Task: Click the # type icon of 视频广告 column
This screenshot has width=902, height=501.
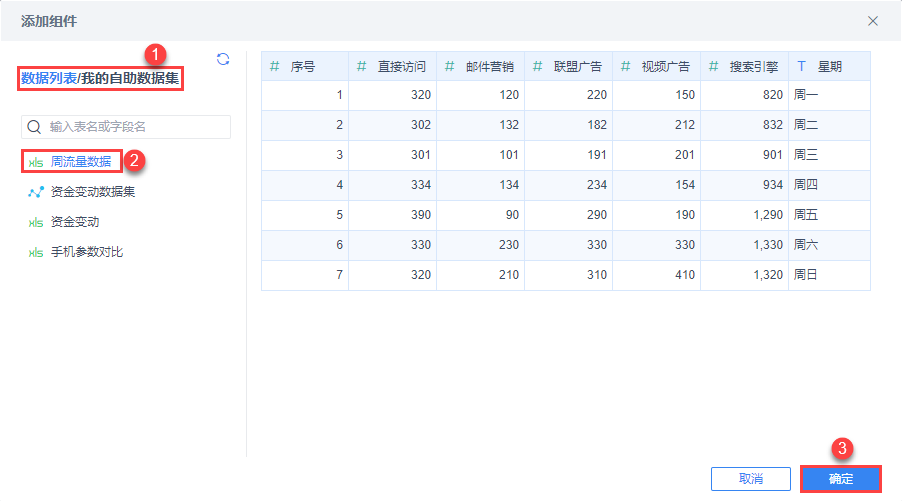Action: [x=625, y=67]
